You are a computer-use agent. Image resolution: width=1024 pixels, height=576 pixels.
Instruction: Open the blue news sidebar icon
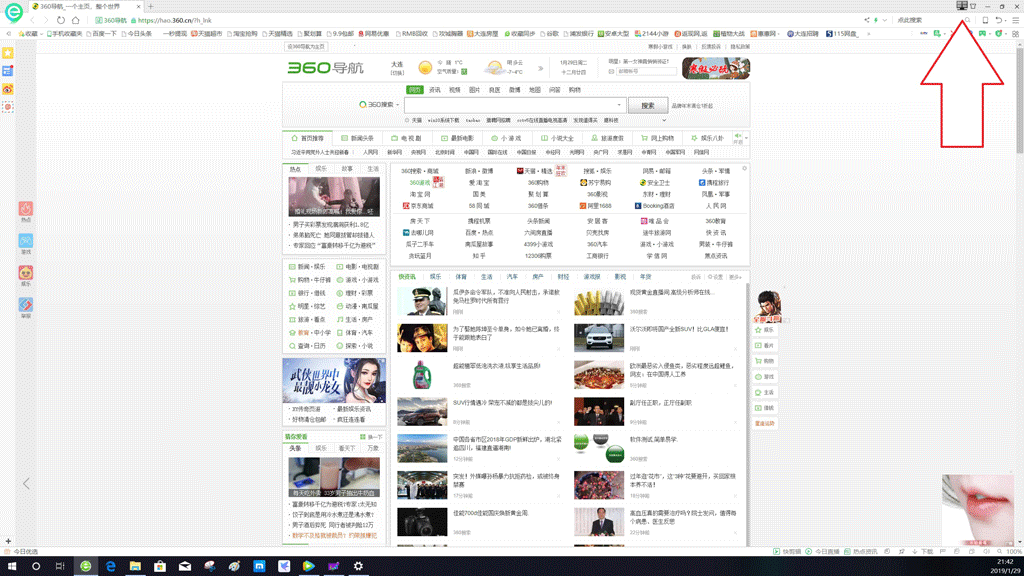click(x=8, y=71)
